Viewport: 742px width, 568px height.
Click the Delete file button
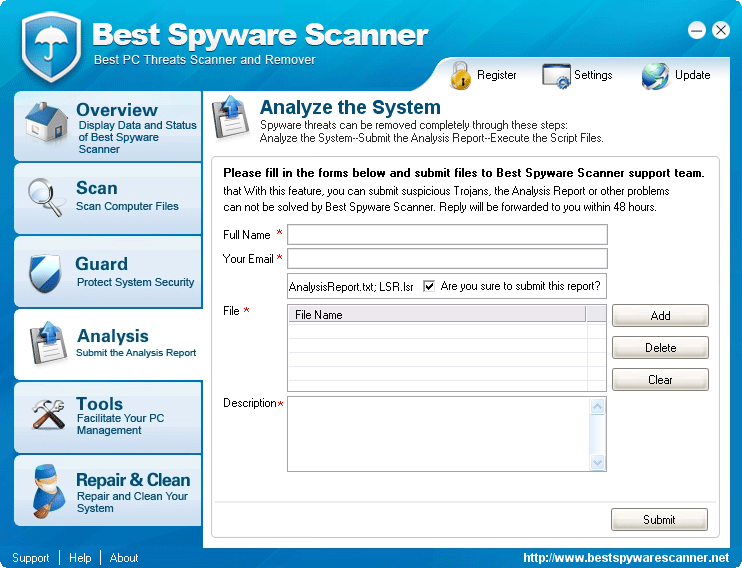pos(660,348)
